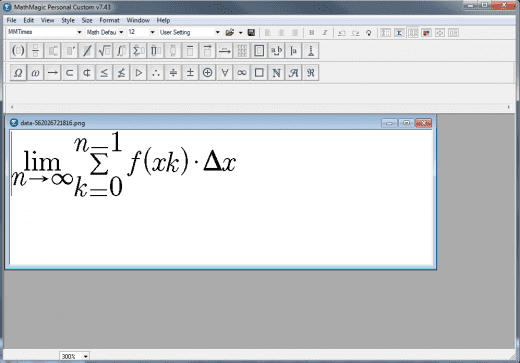Click the k=0 lower limit in the equation
The width and height of the screenshot is (520, 363).
(98, 187)
